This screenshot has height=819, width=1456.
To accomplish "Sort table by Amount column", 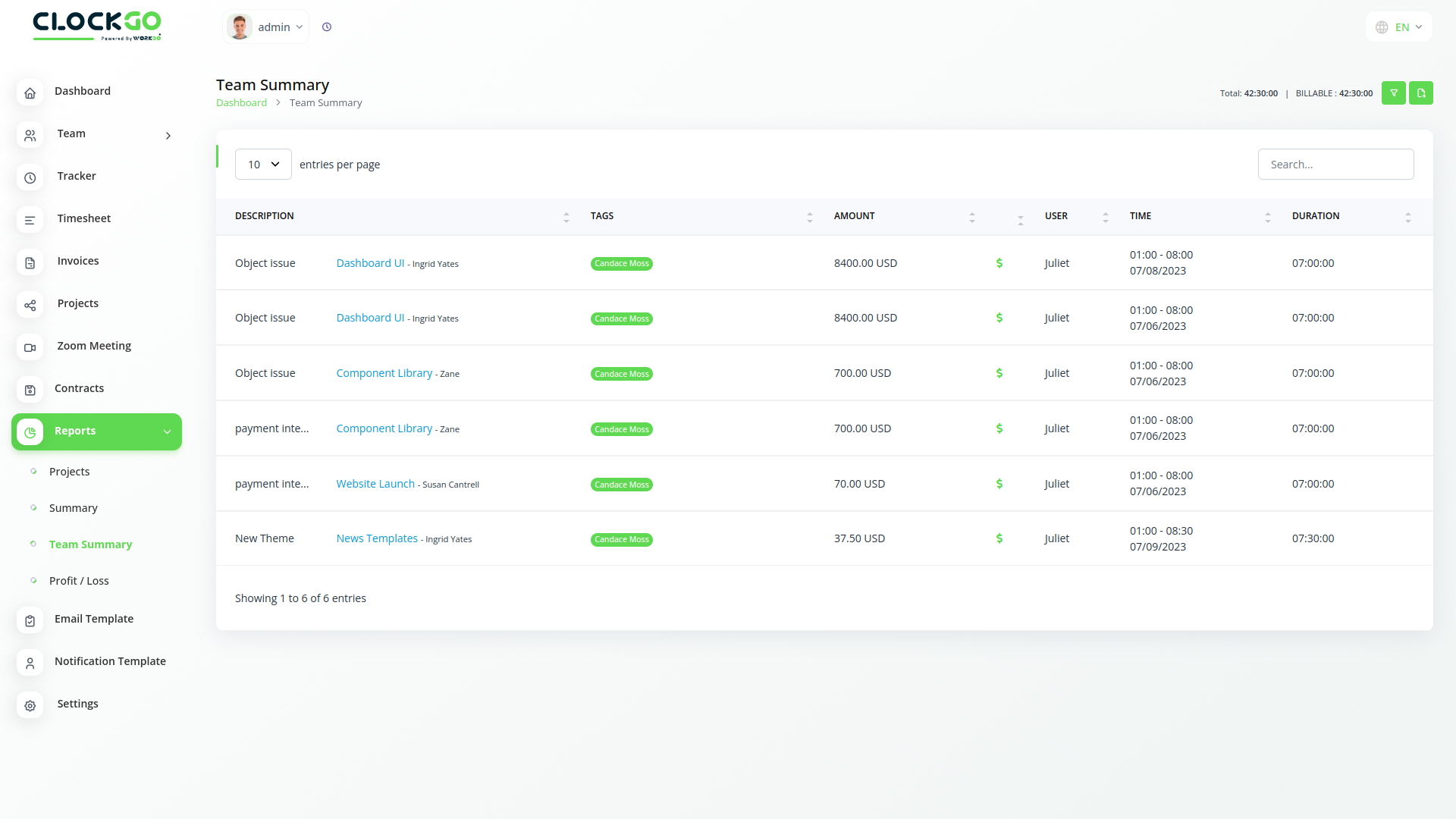I will point(855,216).
